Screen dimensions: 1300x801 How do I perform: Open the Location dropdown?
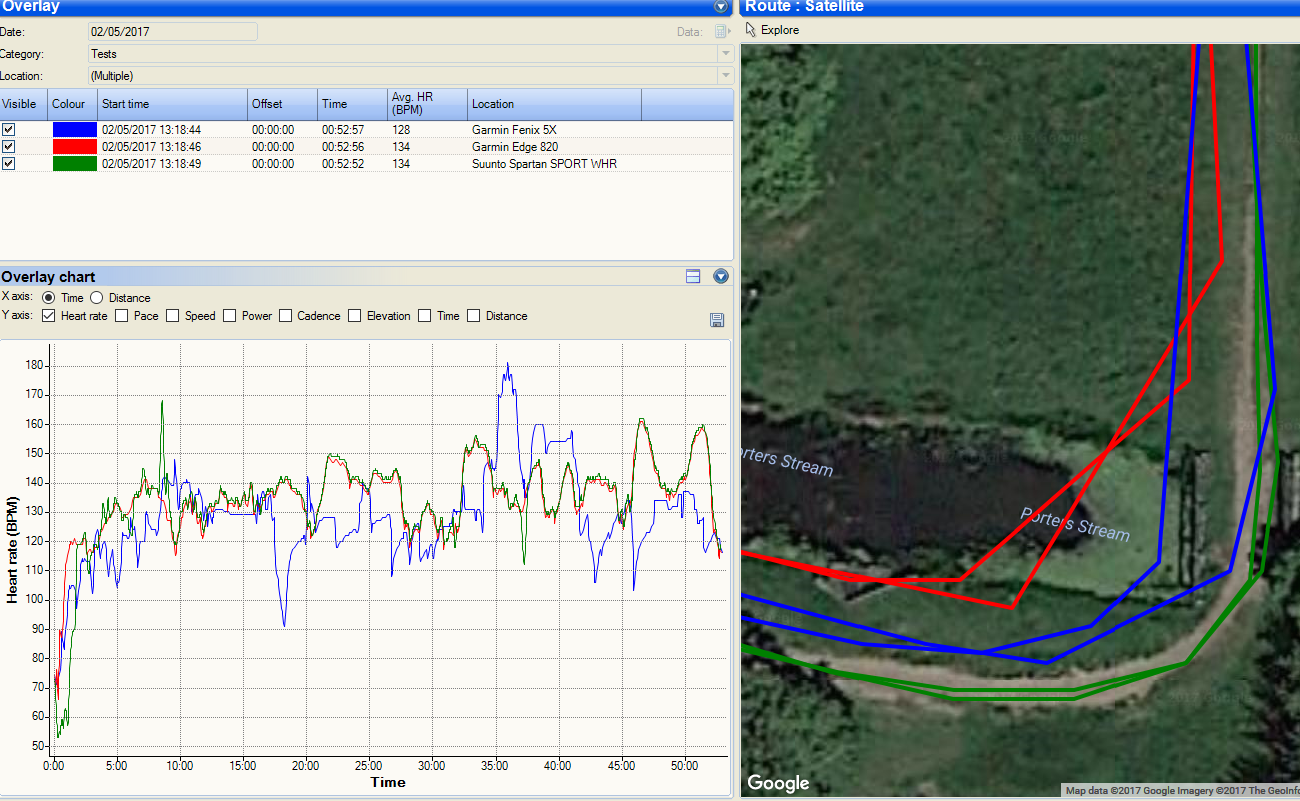point(725,76)
